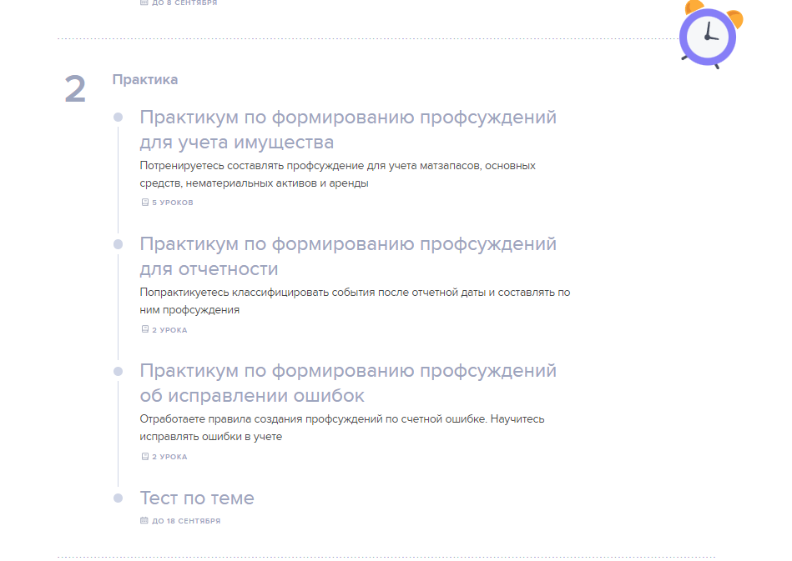Screen dimensions: 792x561
Task: Select timeline bullet for исправлении ошибок practicum
Action: coord(118,371)
